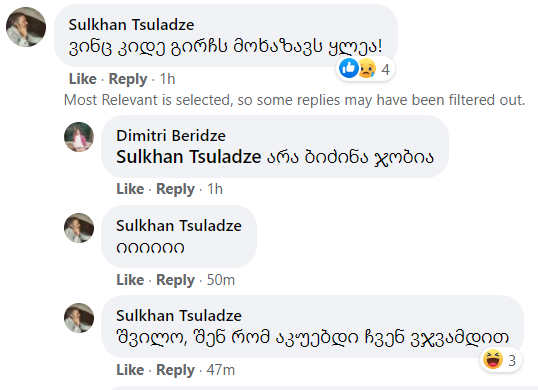
Task: Click Sulkhan Tsuladze's avatar on 47m reply
Action: pyautogui.click(x=79, y=318)
